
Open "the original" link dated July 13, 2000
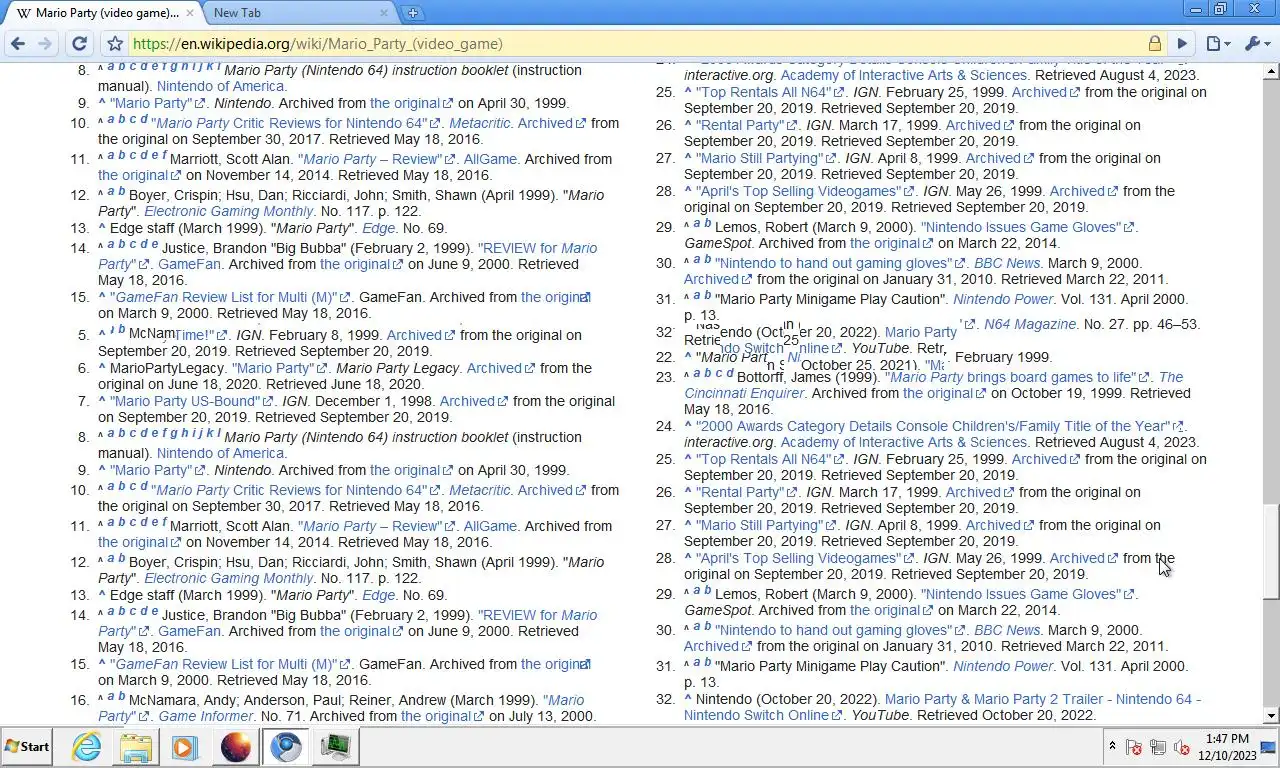pyautogui.click(x=436, y=716)
